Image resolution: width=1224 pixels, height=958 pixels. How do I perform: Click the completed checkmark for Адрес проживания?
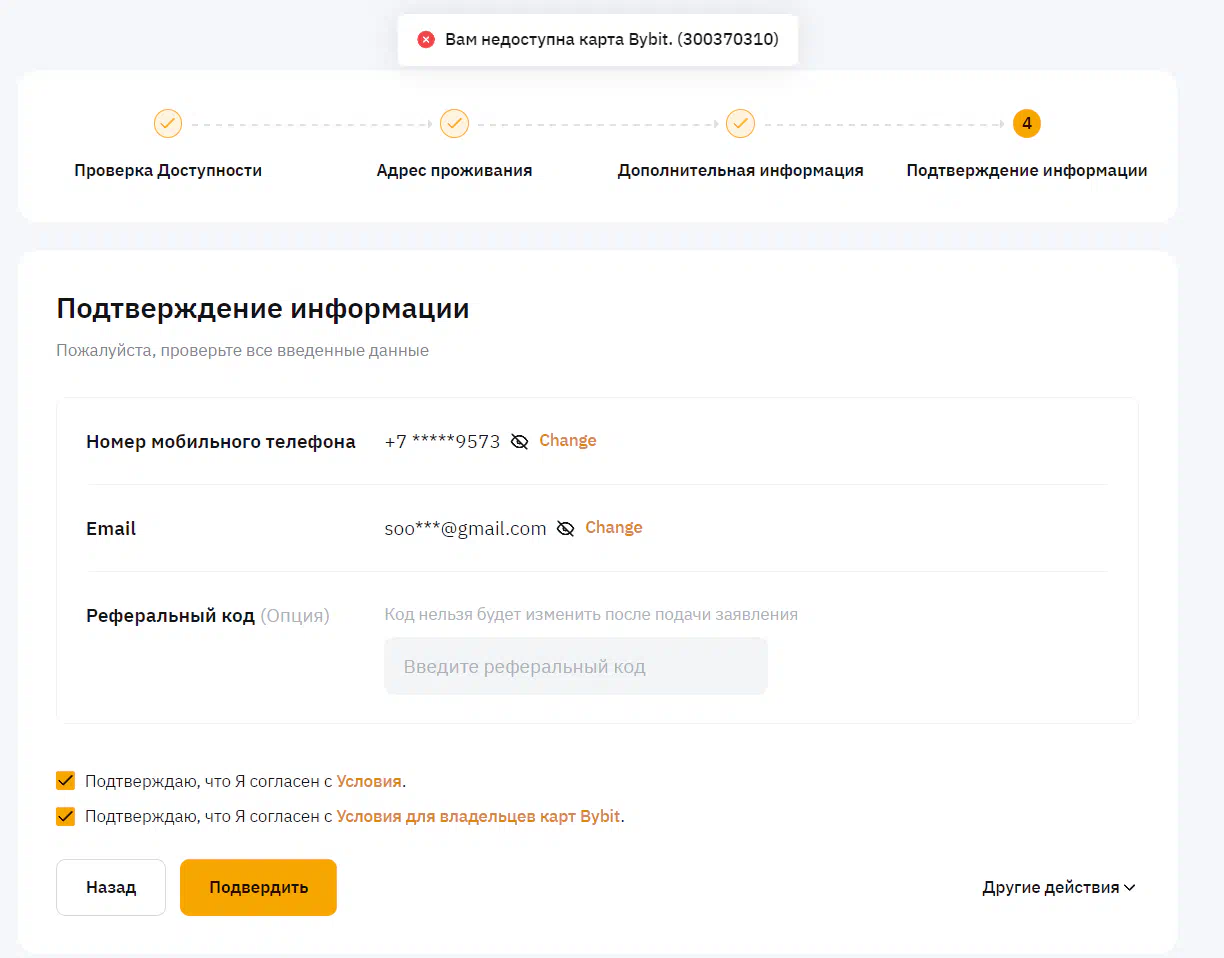coord(454,124)
